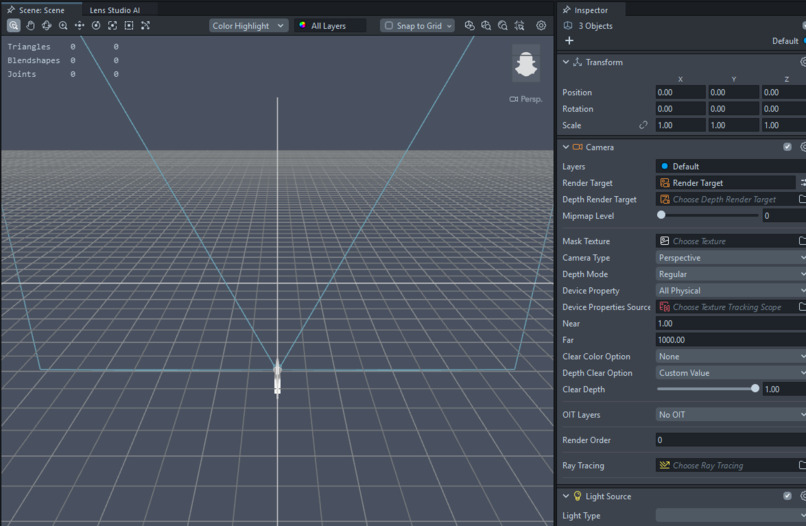Screen dimensions: 806x526
Task: Open the Clear Color Option dropdown
Action: tap(730, 356)
